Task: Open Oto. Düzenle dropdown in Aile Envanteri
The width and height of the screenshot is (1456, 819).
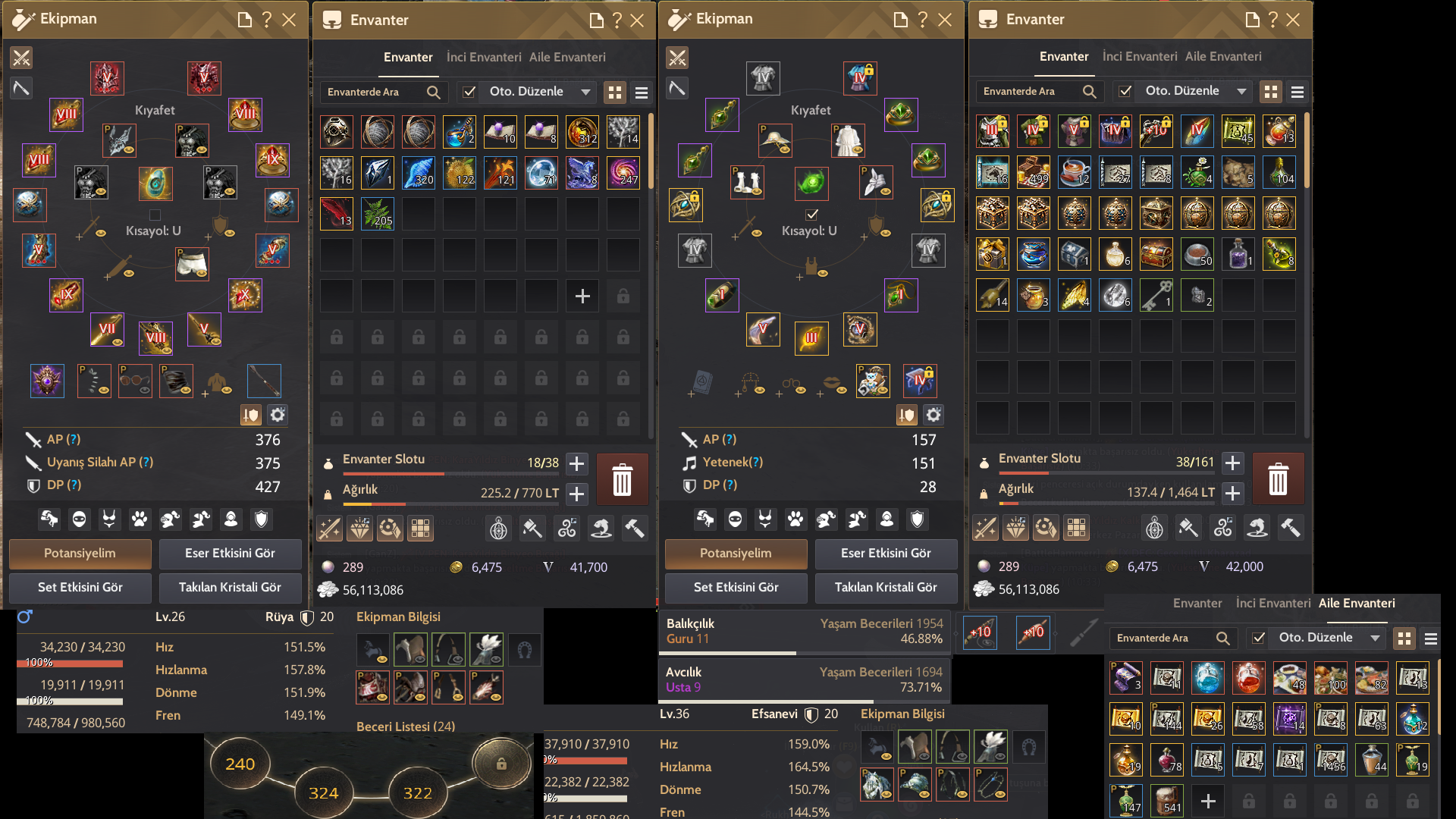Action: click(x=1376, y=638)
